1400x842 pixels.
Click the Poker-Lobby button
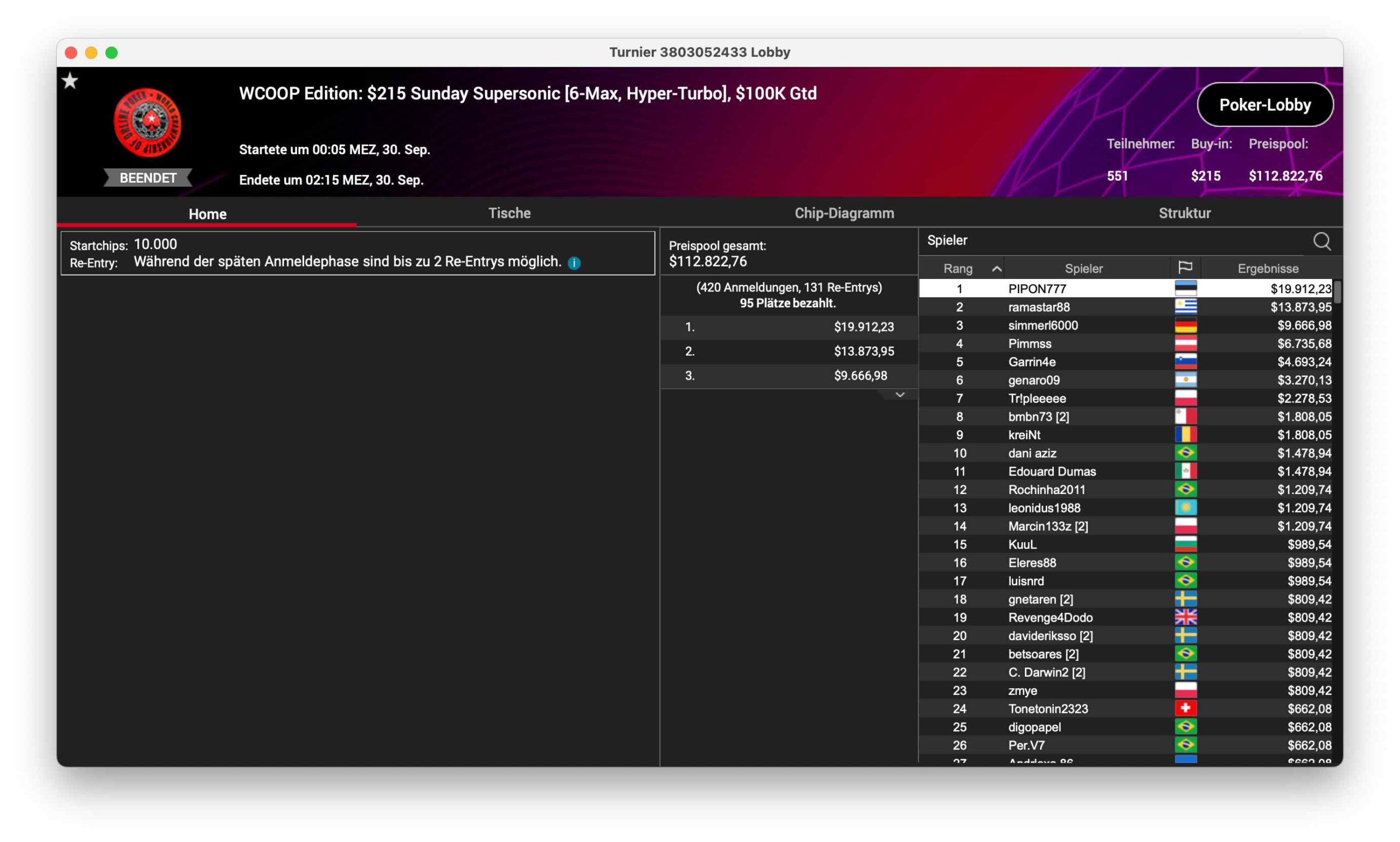click(1264, 105)
